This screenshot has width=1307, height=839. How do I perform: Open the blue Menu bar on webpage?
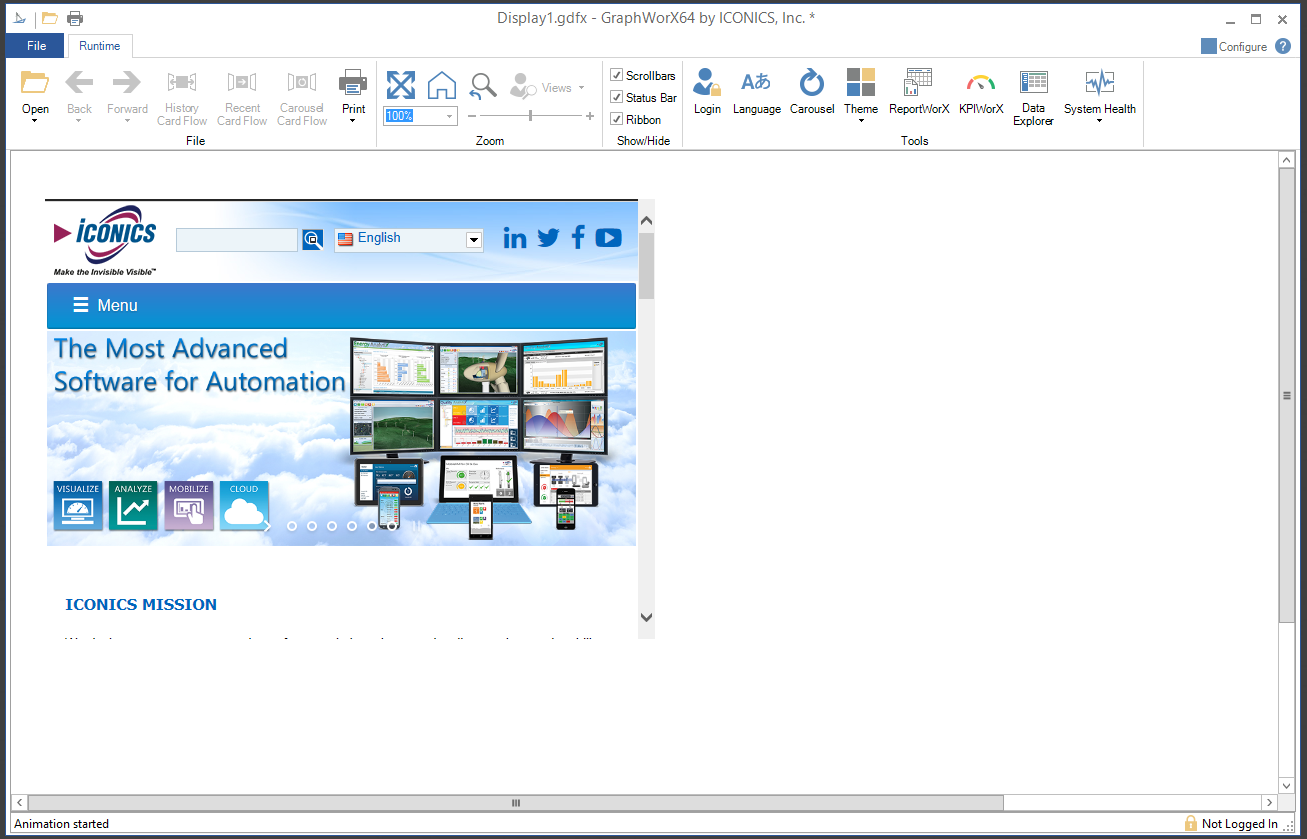[341, 306]
